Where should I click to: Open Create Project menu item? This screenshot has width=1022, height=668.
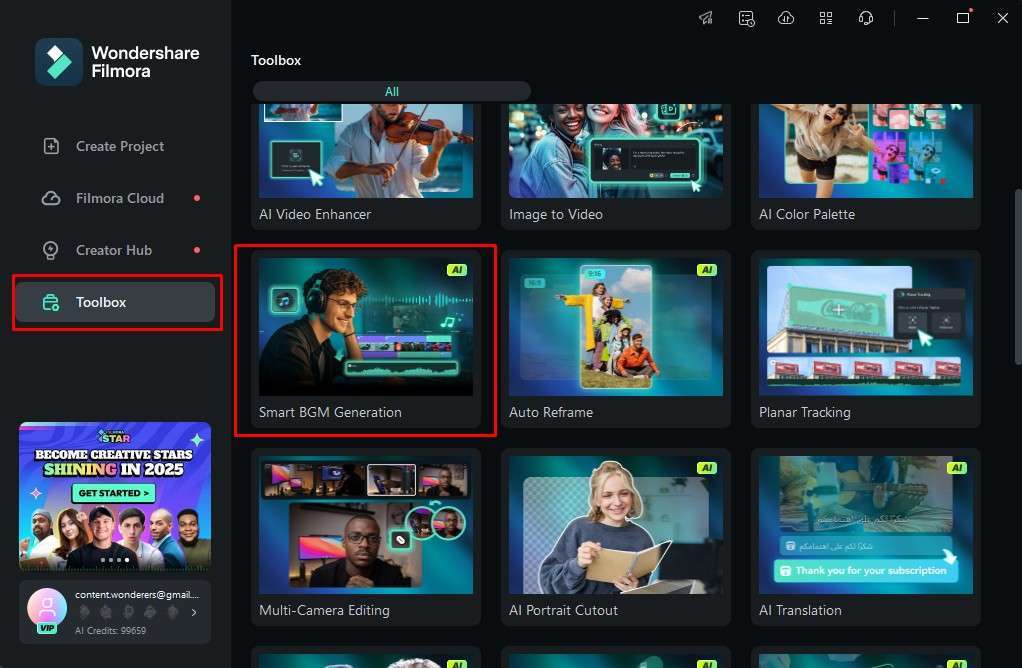115,146
